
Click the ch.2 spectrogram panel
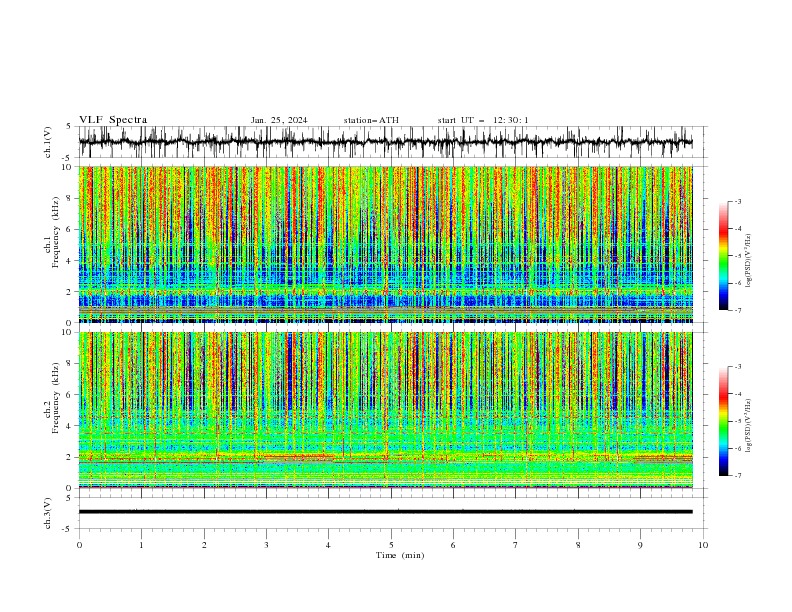(385, 410)
